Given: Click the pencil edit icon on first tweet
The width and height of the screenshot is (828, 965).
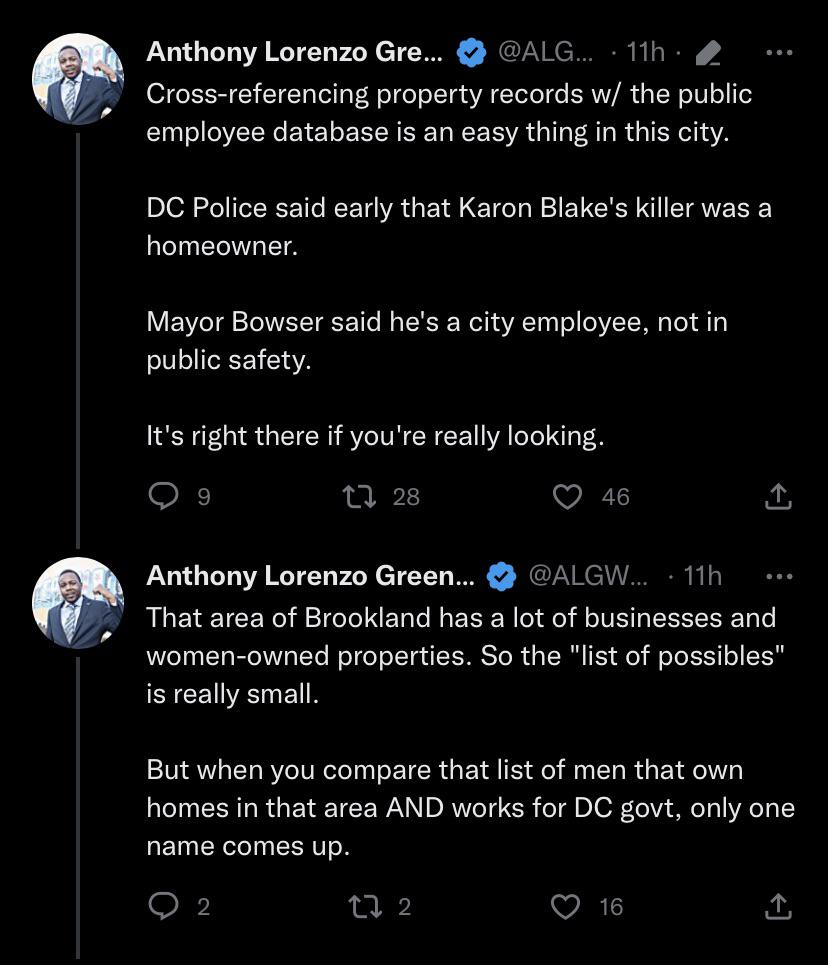Looking at the screenshot, I should click(708, 53).
